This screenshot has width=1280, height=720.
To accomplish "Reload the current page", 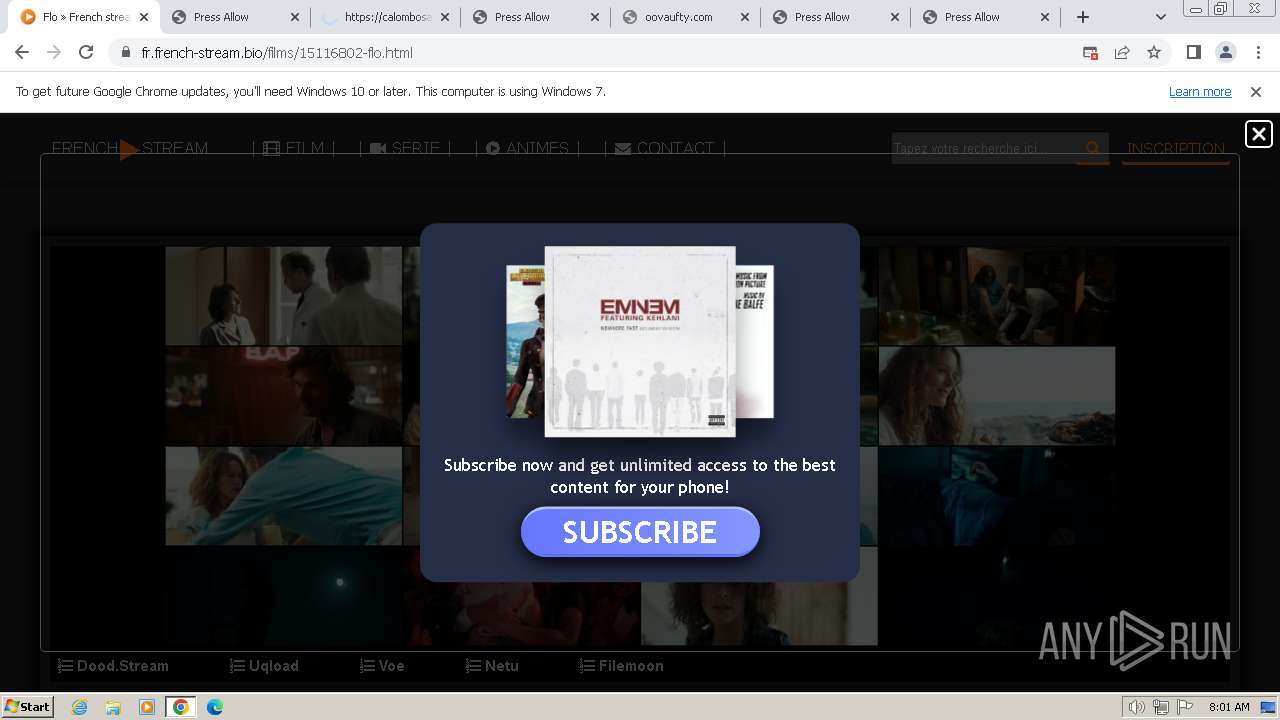I will click(86, 52).
